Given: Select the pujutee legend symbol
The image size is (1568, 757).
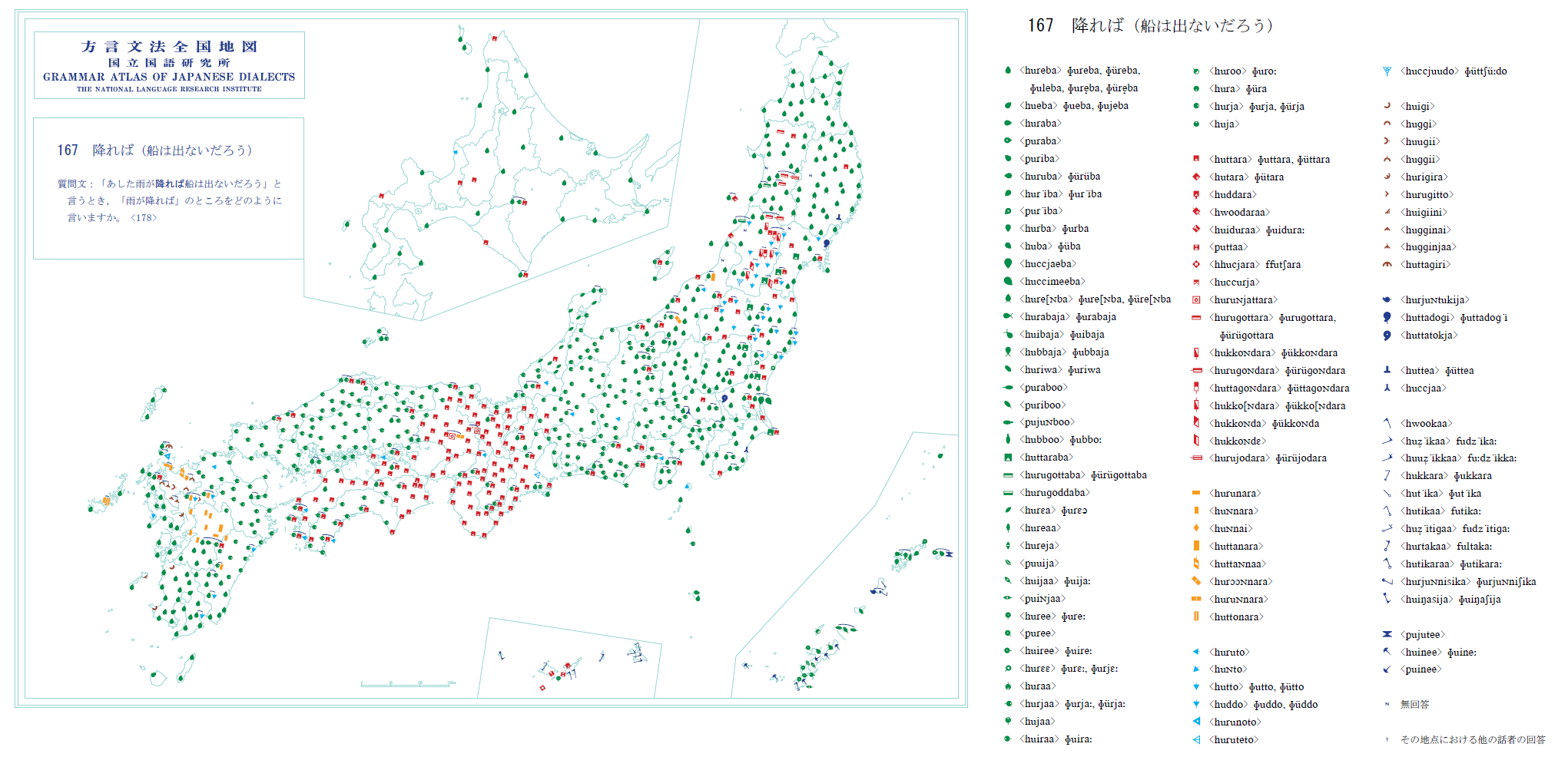Looking at the screenshot, I should pyautogui.click(x=1387, y=634).
